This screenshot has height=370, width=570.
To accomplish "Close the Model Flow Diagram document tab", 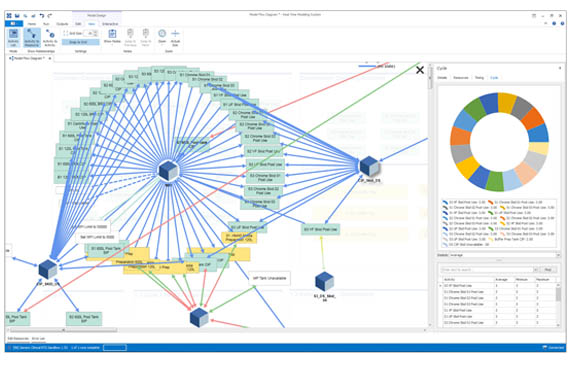I will [x=50, y=58].
